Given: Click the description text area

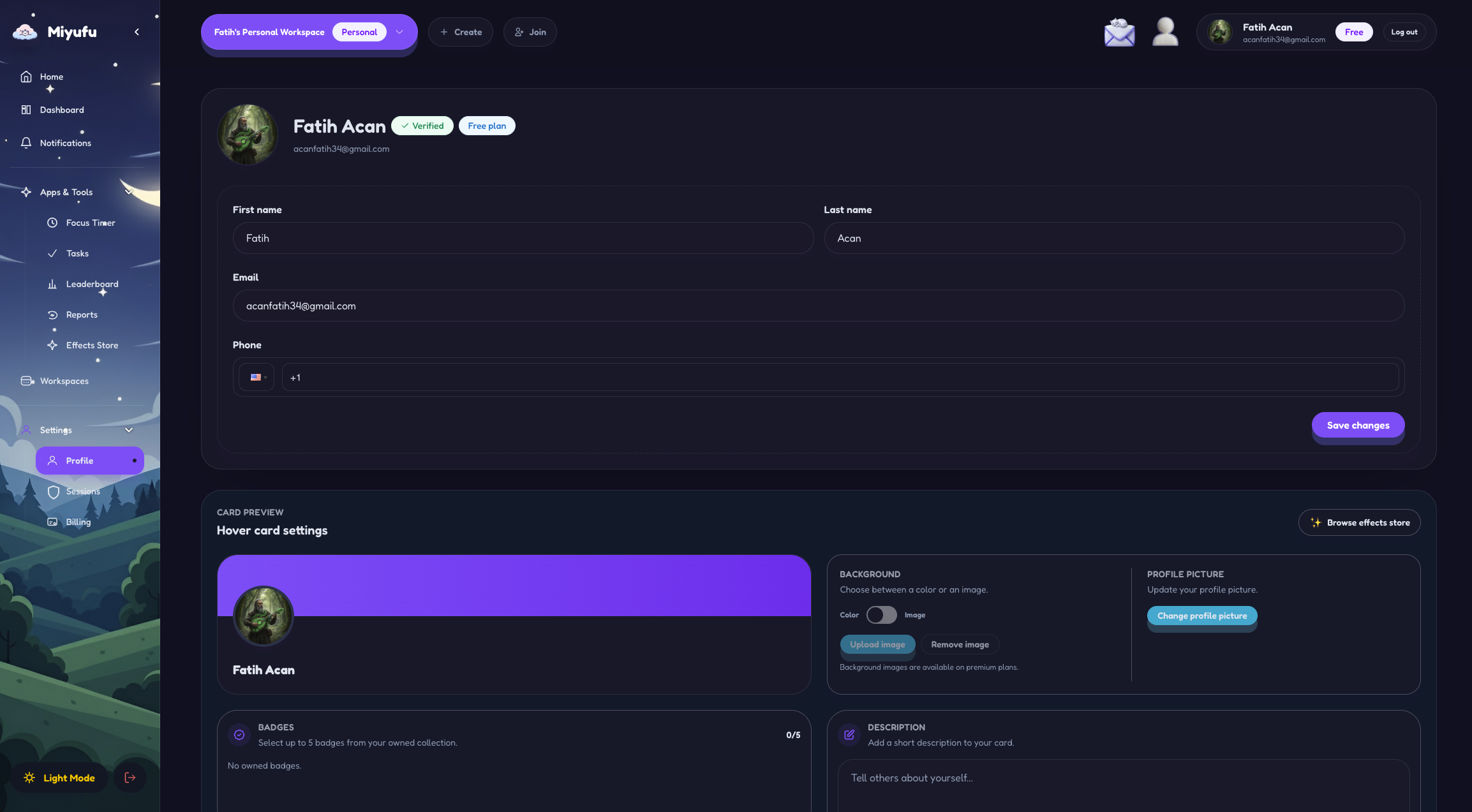Looking at the screenshot, I should [x=1124, y=786].
